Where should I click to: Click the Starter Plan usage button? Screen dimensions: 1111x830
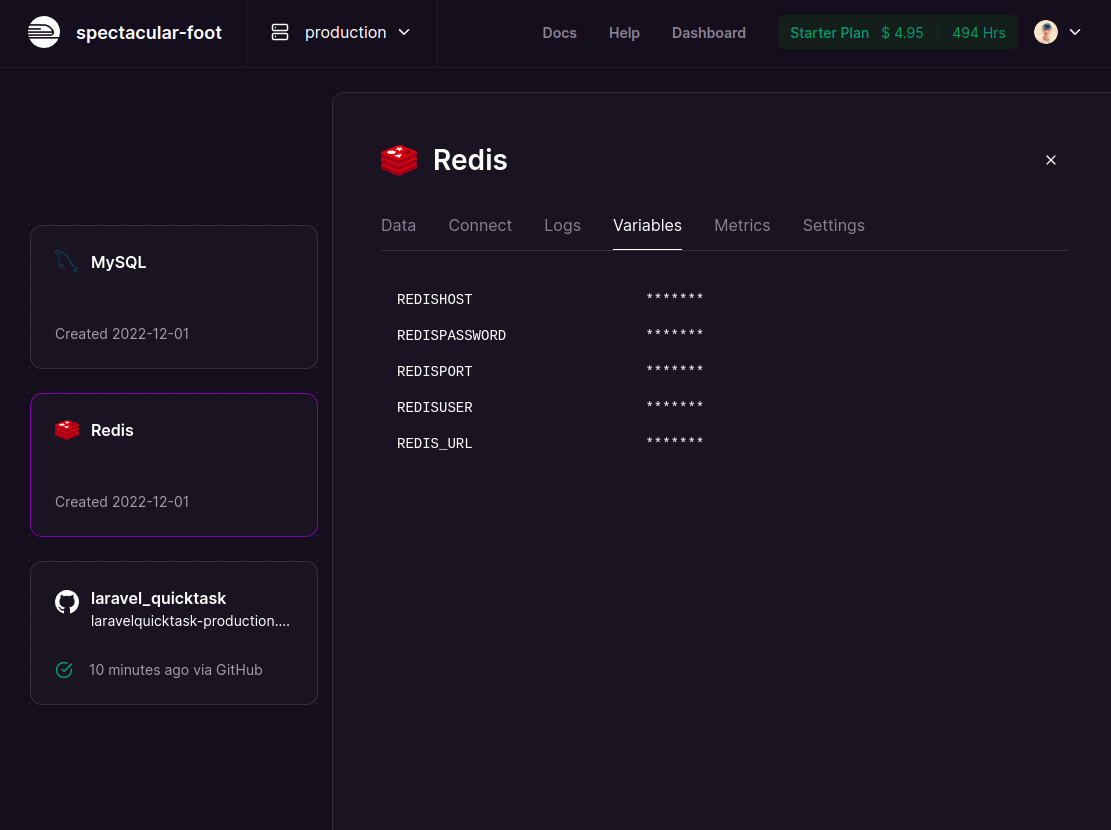tap(897, 33)
